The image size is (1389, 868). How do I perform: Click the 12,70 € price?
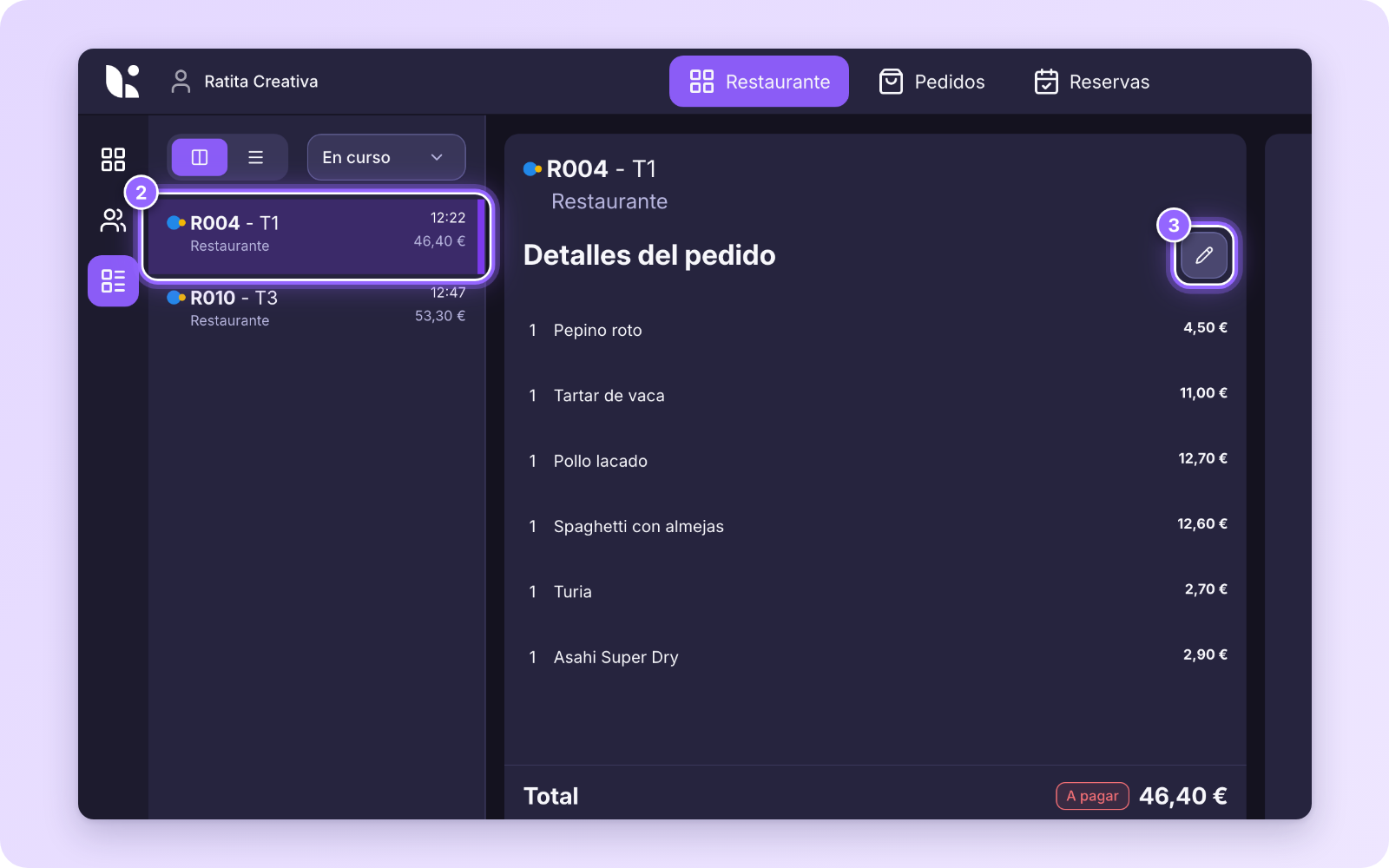(1202, 458)
